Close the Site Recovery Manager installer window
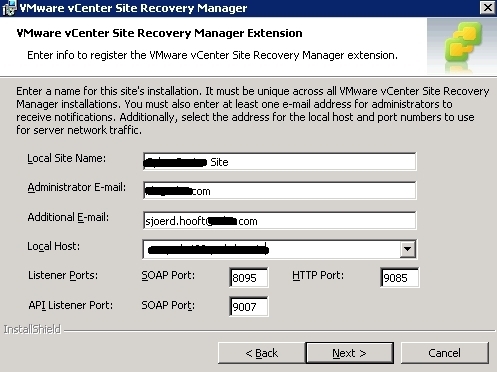 point(487,7)
